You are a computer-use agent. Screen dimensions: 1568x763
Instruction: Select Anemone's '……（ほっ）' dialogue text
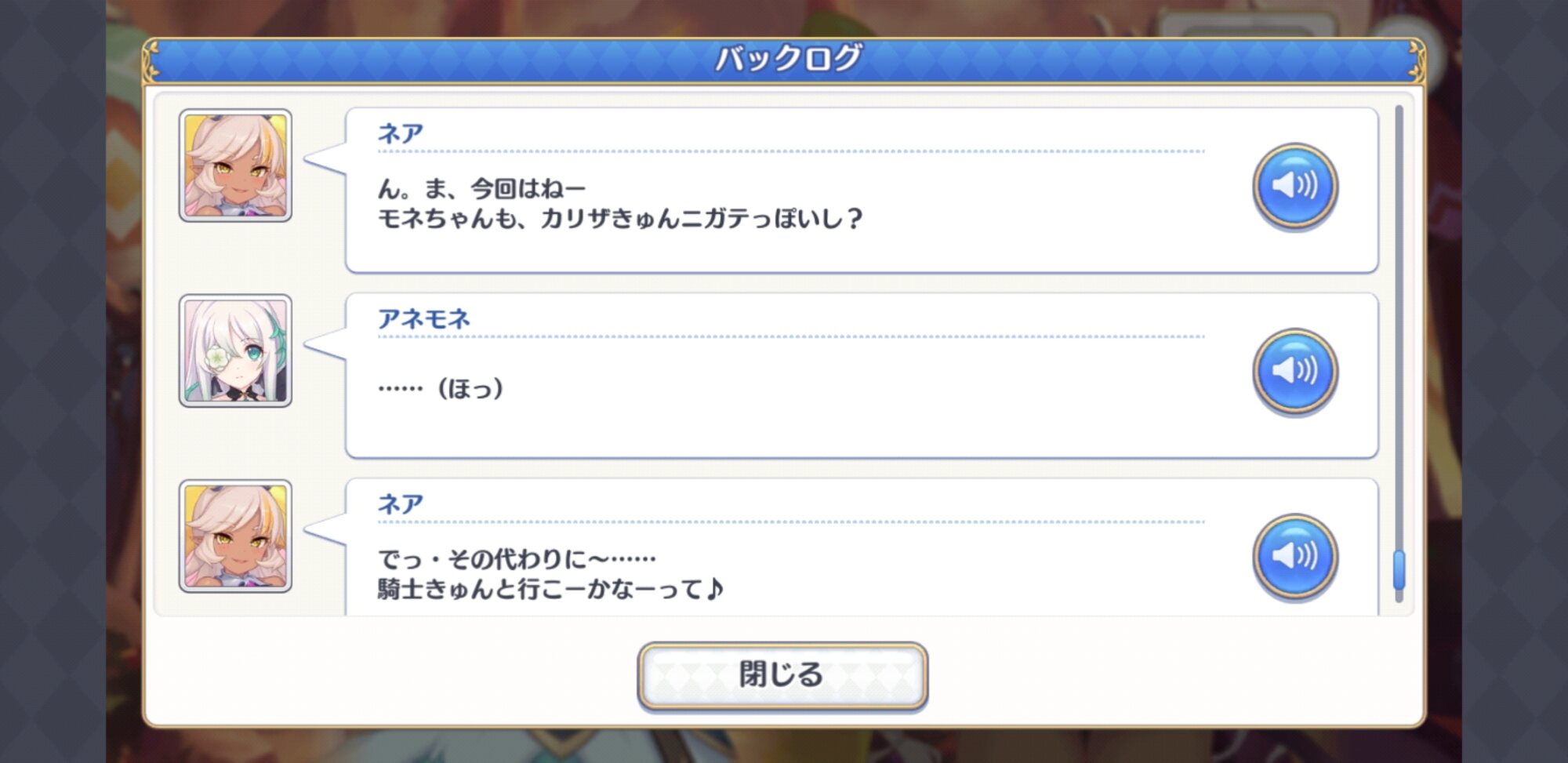point(441,388)
